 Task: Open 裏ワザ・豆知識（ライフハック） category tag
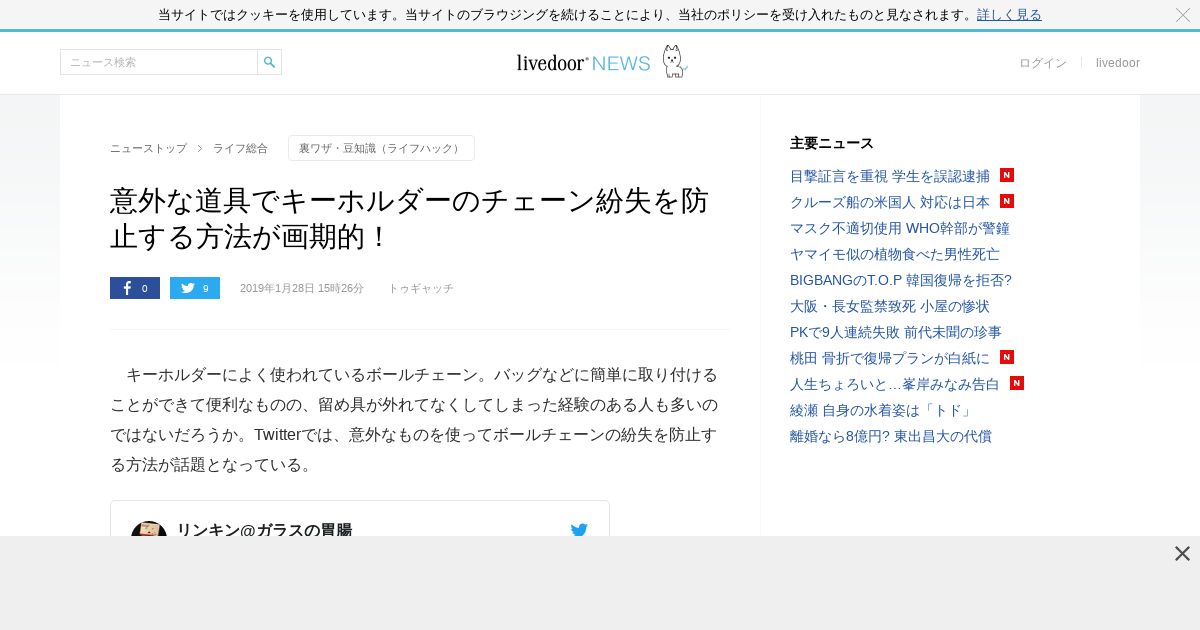tap(381, 148)
